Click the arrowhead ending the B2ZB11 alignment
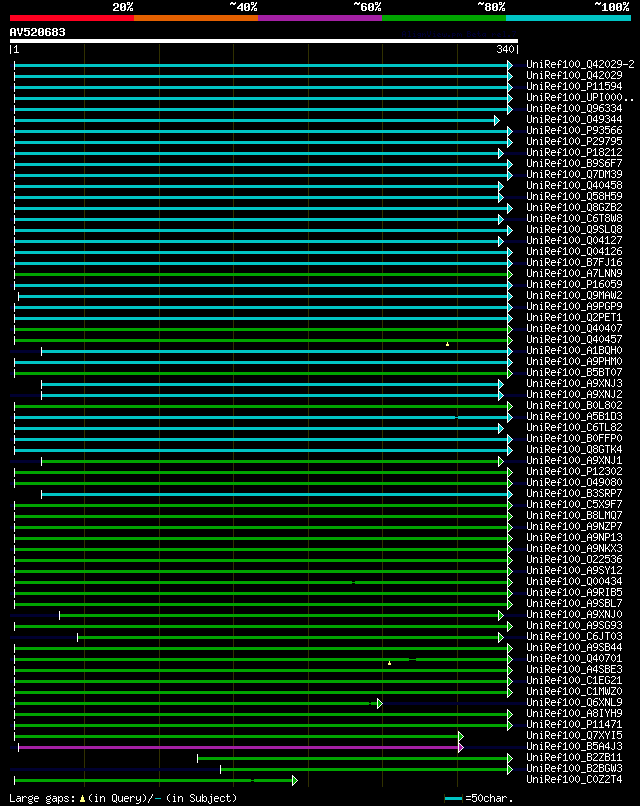The height and width of the screenshot is (806, 640). 510,758
